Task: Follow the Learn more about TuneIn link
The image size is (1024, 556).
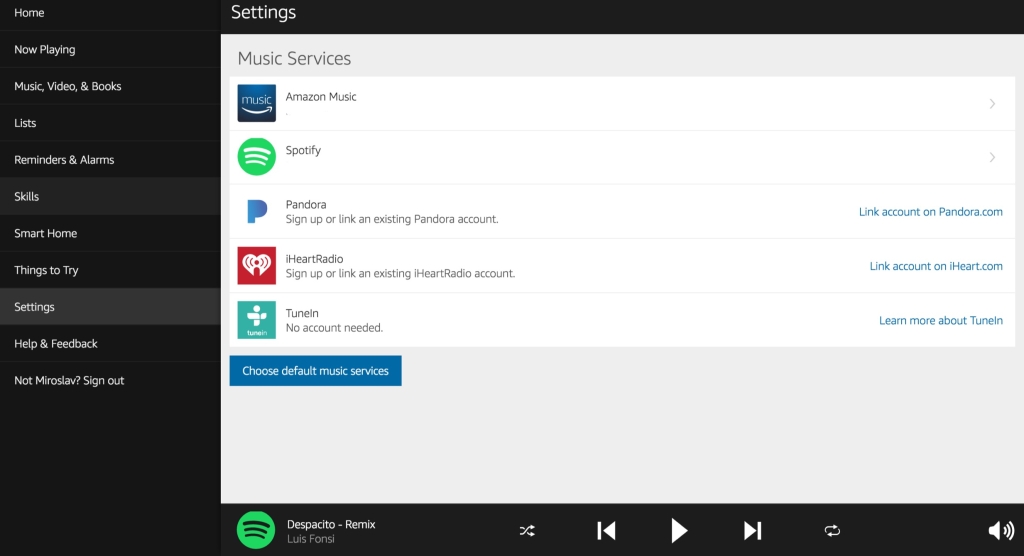Action: point(940,320)
